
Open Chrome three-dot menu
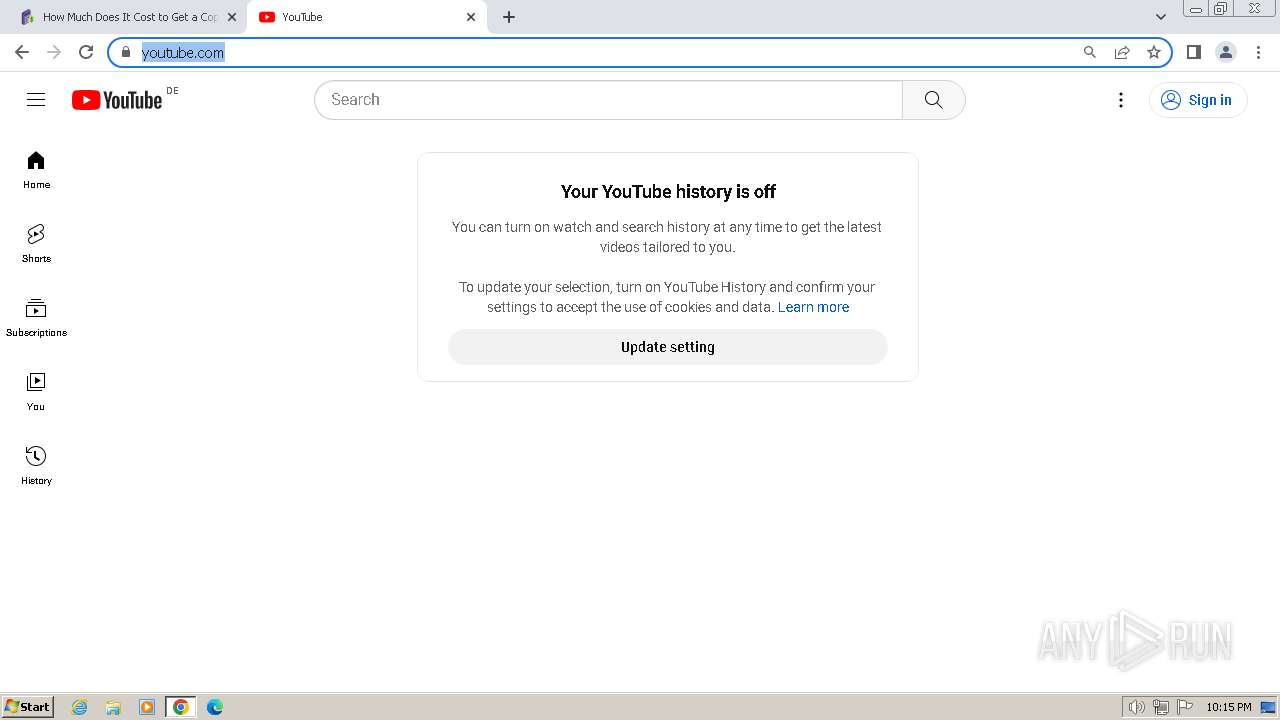[1258, 52]
